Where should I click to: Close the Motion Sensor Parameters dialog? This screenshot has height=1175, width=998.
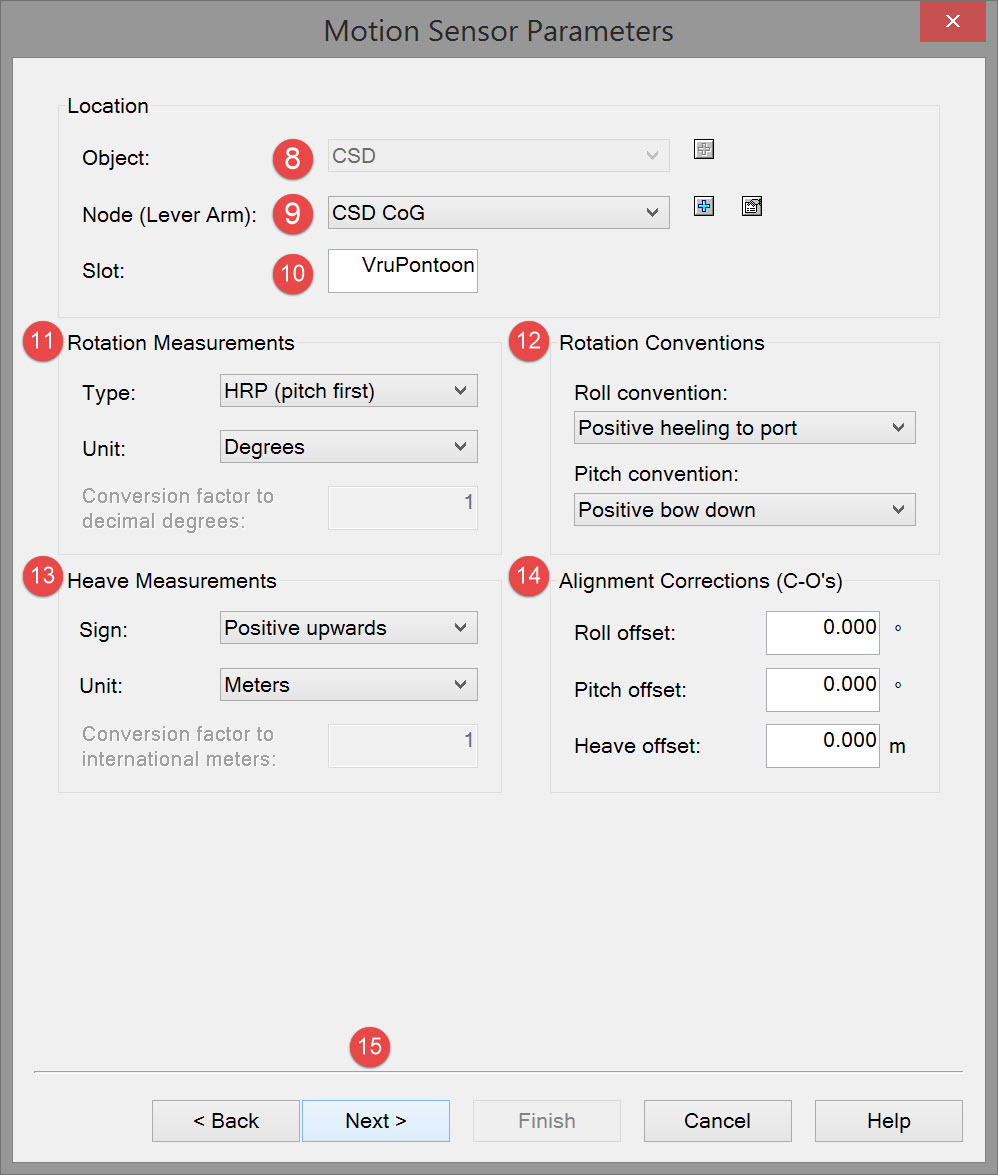pyautogui.click(x=953, y=21)
